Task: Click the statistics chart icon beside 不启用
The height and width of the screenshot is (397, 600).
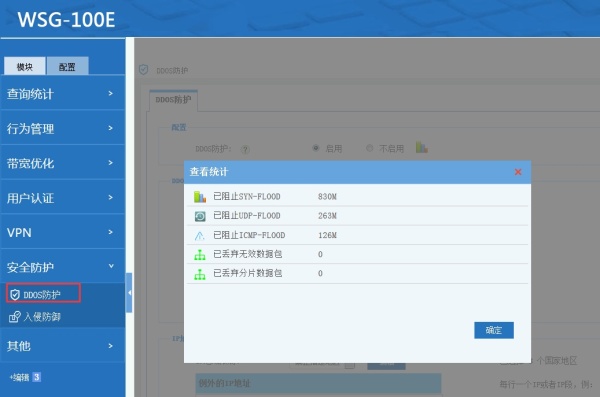Action: [x=421, y=147]
